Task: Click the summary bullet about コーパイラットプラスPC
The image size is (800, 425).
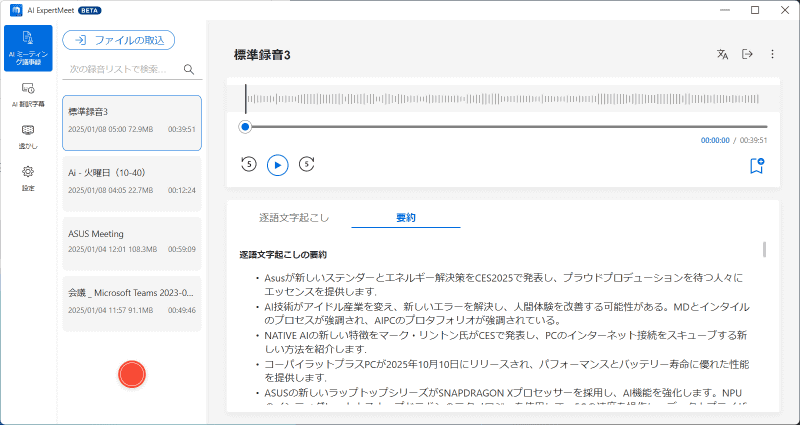Action: 506,371
